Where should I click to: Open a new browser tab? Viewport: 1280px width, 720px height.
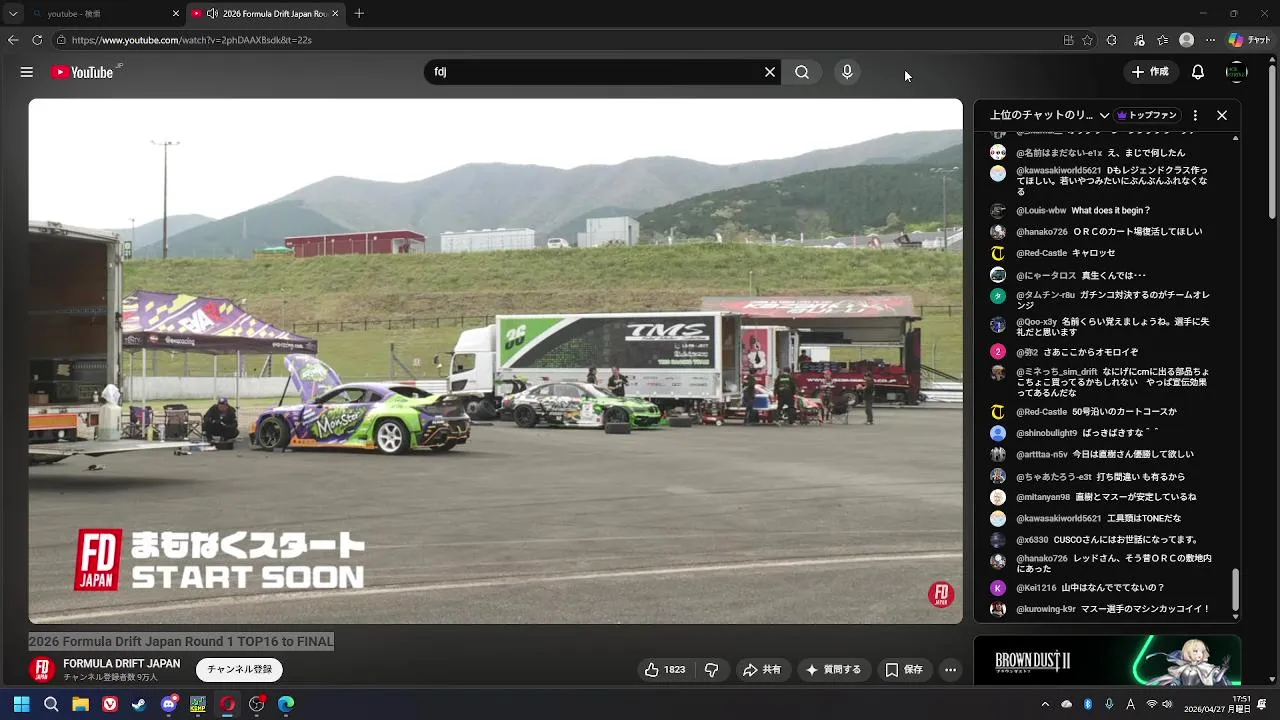(x=359, y=13)
